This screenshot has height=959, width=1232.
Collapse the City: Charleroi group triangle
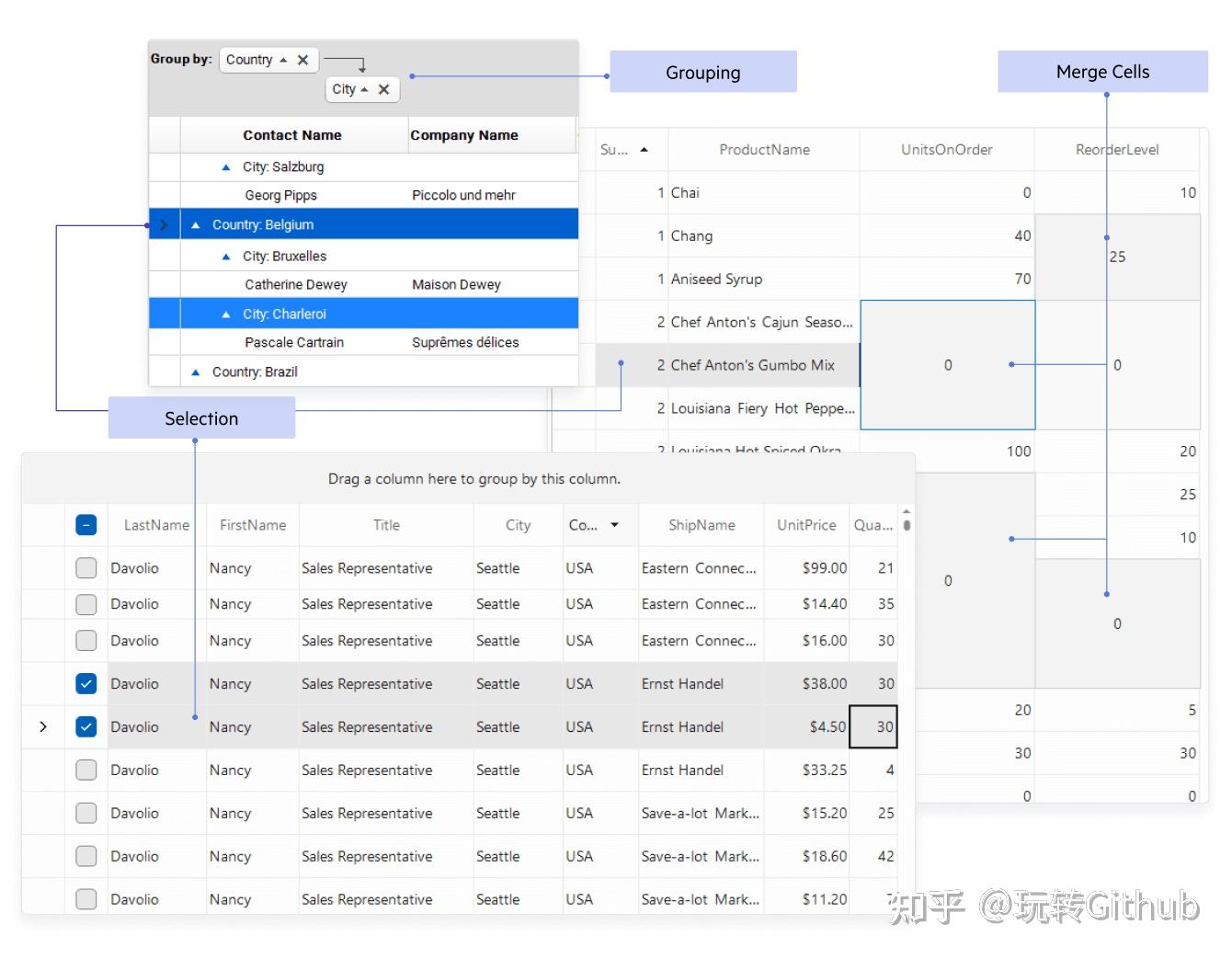(x=225, y=314)
